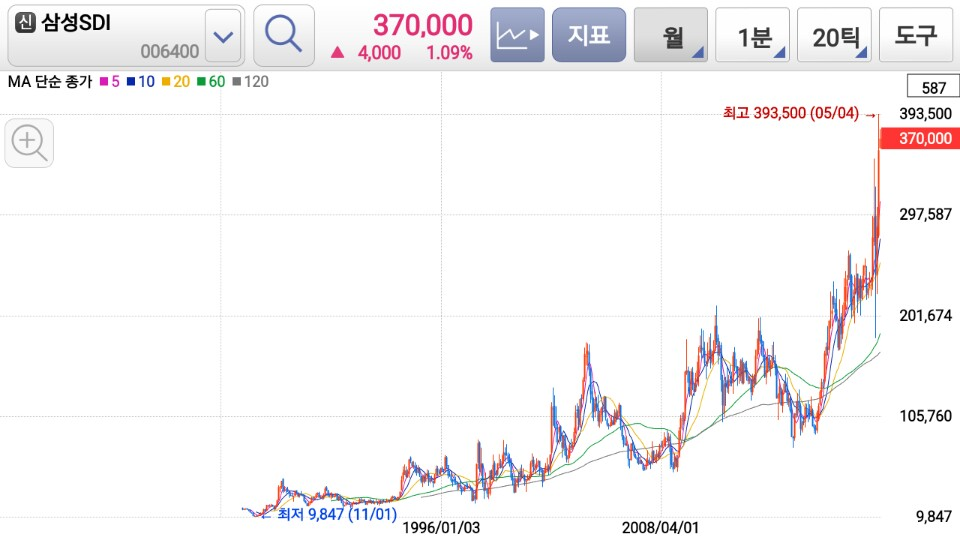Click the red 370,000 price axis tag

[920, 138]
